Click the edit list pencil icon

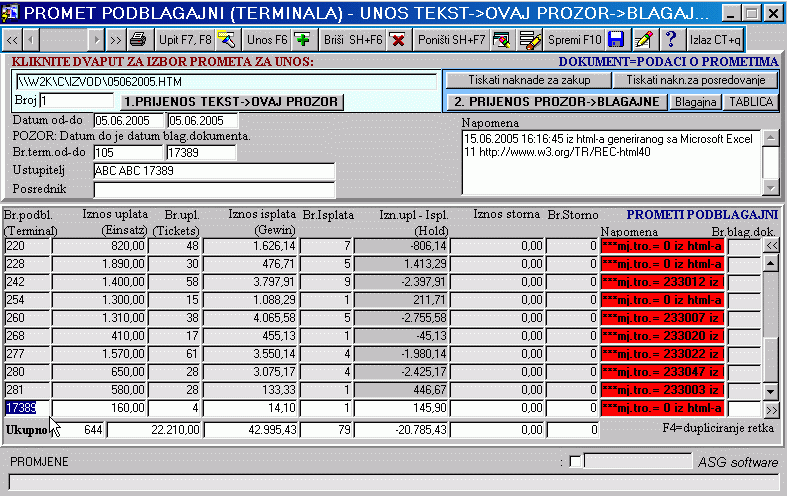click(530, 40)
